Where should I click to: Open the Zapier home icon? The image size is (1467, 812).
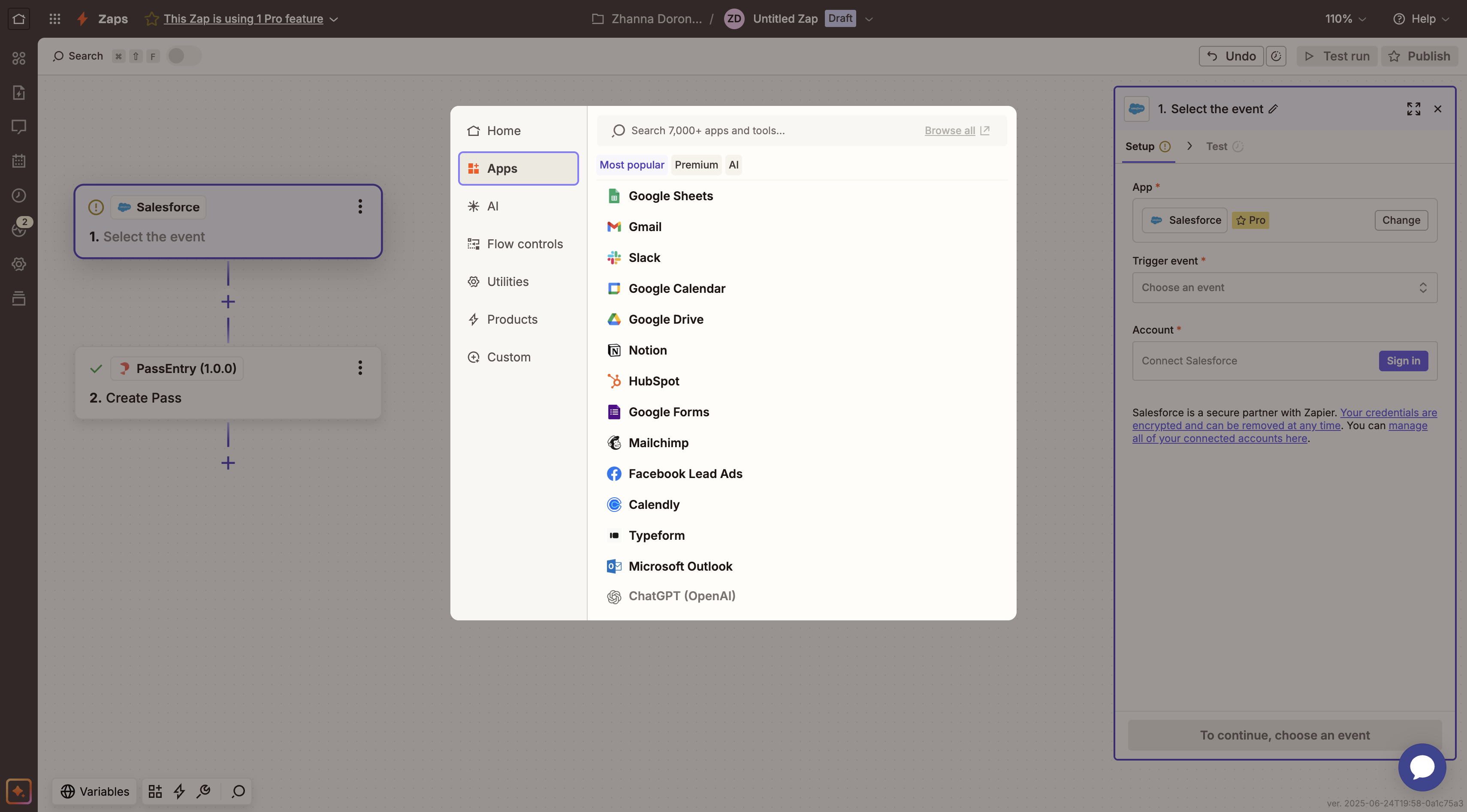pyautogui.click(x=18, y=19)
